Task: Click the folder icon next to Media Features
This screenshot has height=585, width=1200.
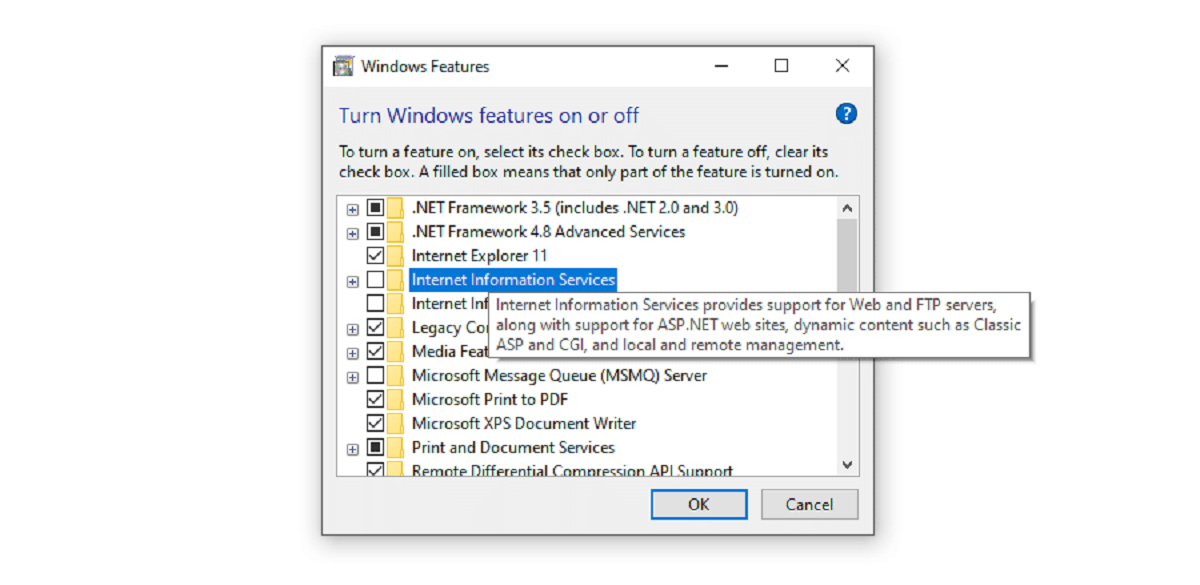Action: [394, 351]
